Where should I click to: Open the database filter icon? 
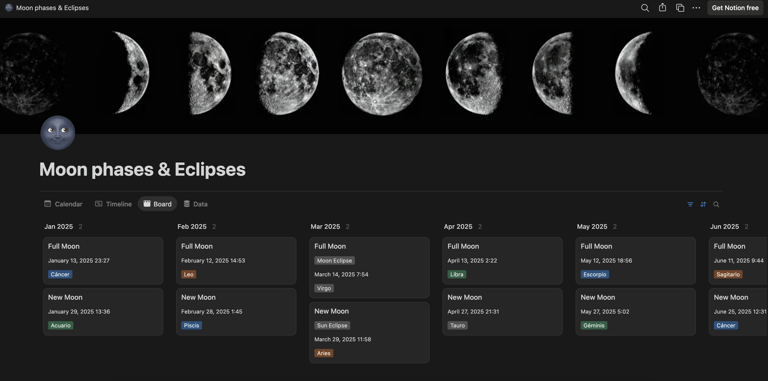(x=690, y=204)
